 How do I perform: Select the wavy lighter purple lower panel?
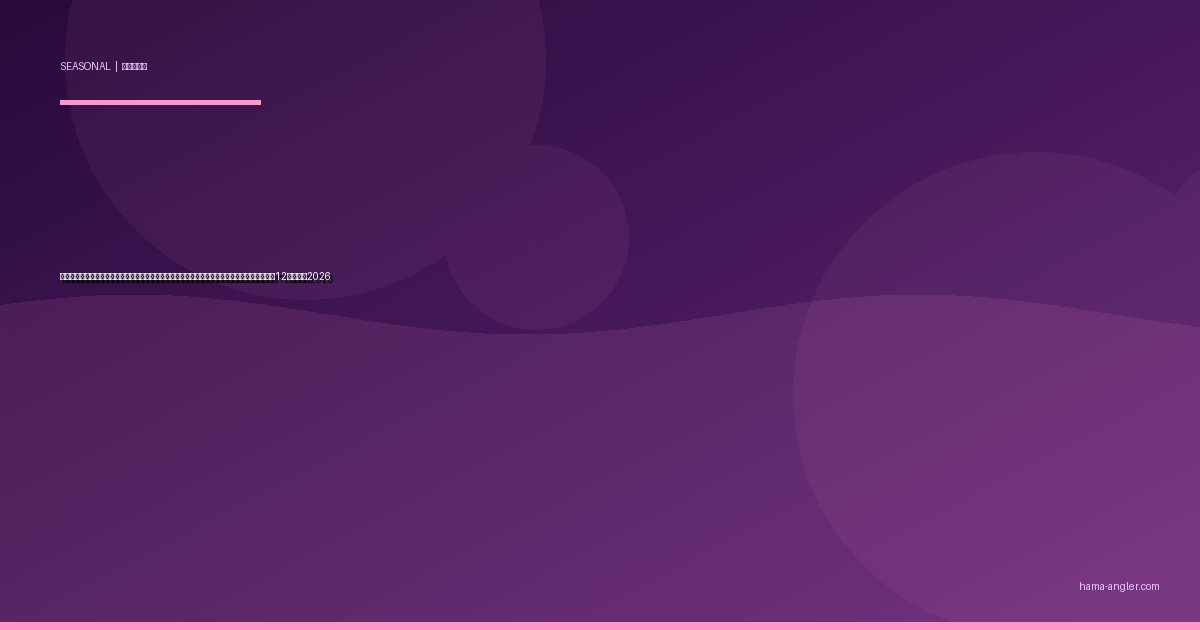coord(400,480)
